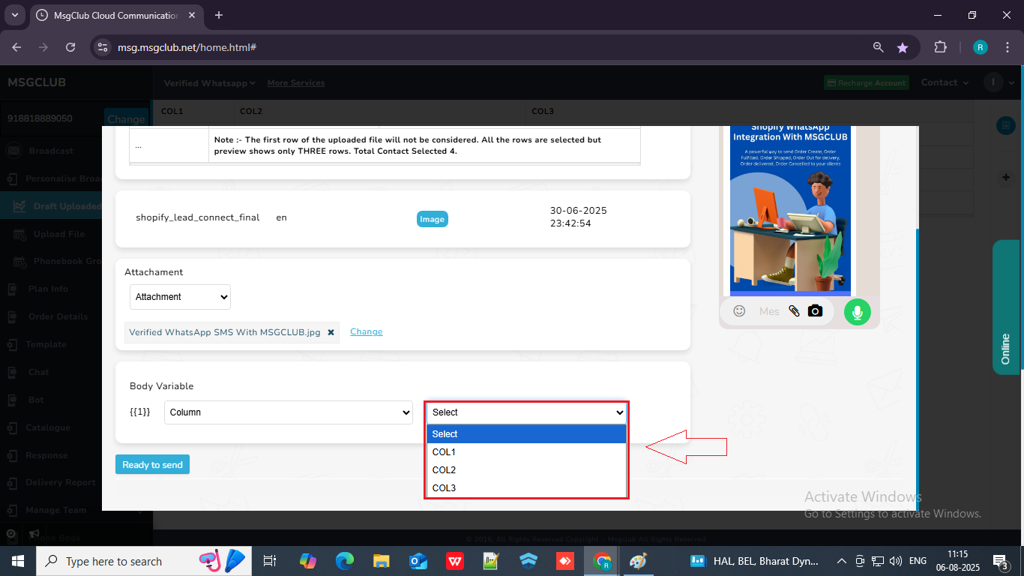1024x576 pixels.
Task: Open Outlook from the taskbar
Action: pyautogui.click(x=418, y=561)
